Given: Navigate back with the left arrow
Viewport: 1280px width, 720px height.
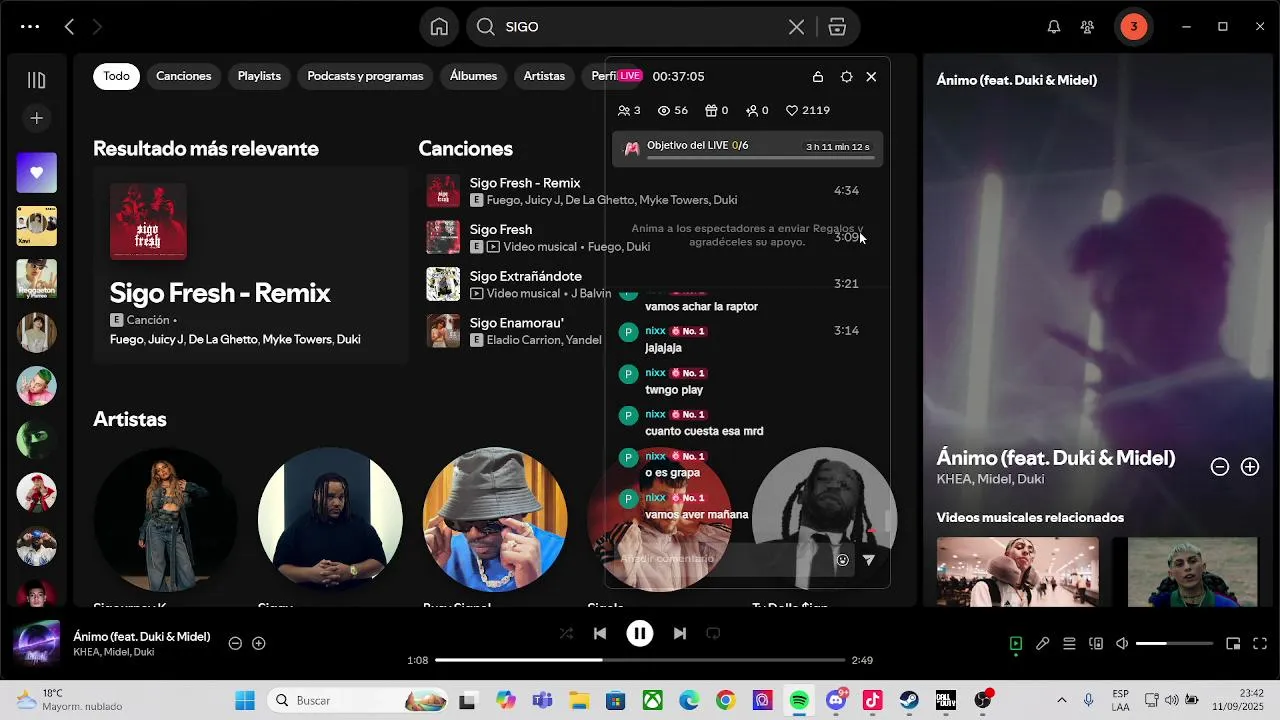Looking at the screenshot, I should click(69, 27).
